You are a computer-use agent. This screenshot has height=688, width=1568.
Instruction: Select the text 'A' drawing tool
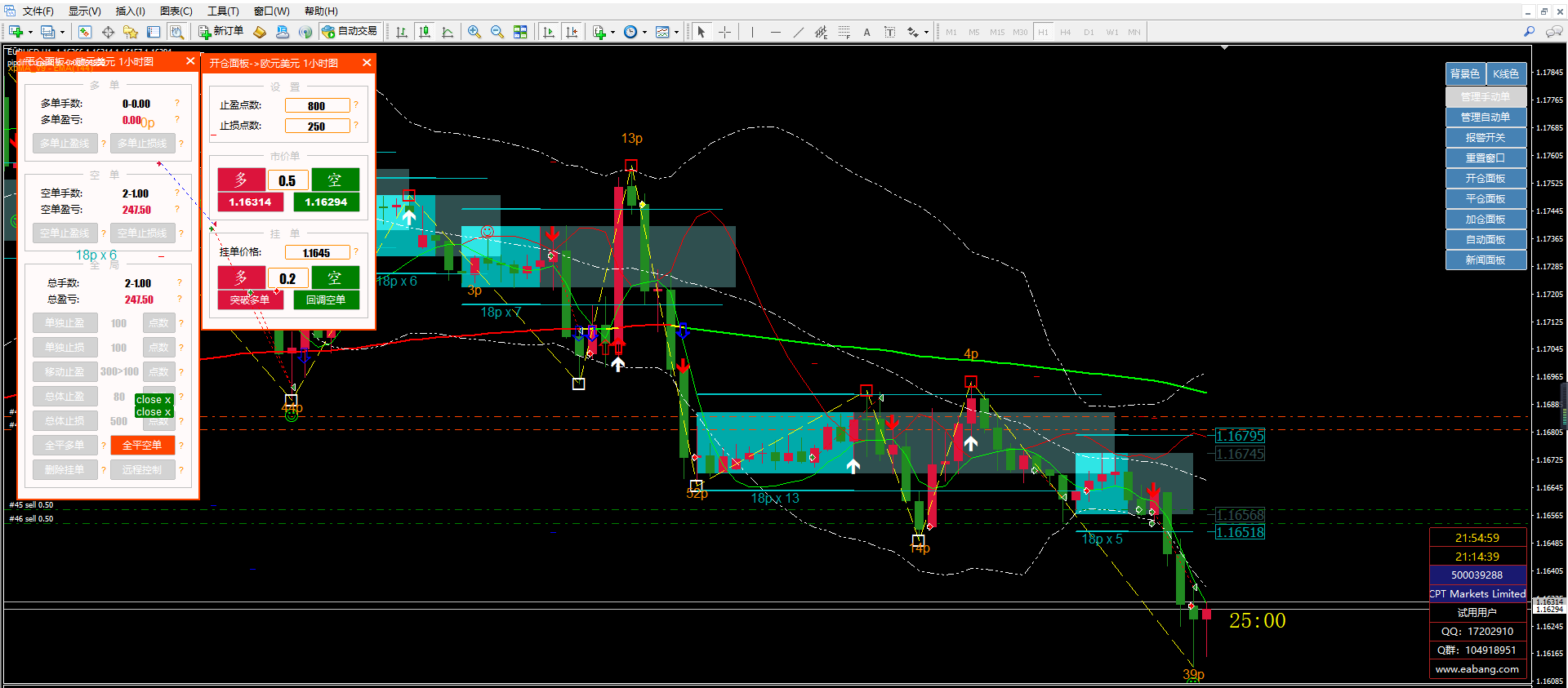(x=866, y=32)
